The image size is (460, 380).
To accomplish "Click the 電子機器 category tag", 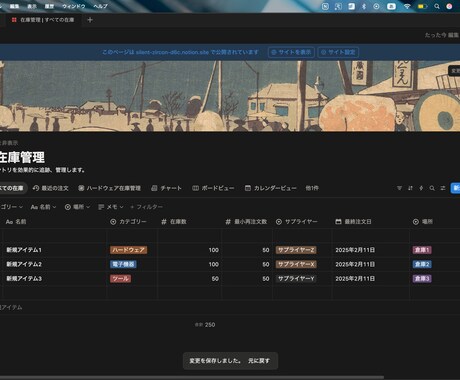I will [x=123, y=264].
